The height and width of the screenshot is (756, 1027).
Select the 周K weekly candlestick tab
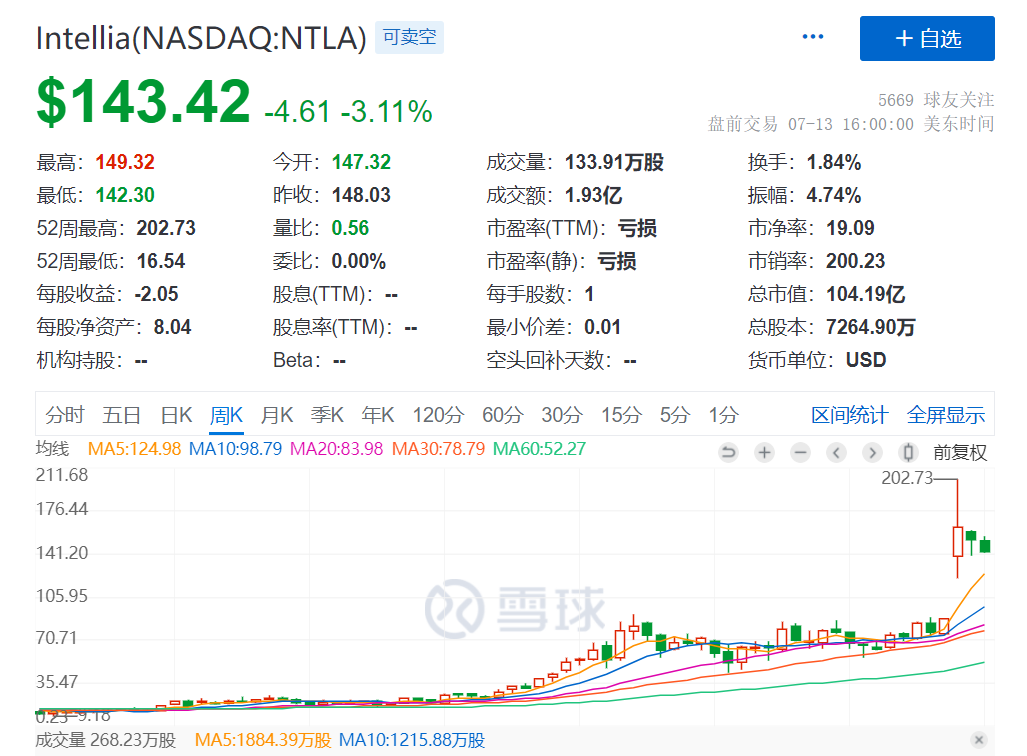pyautogui.click(x=227, y=415)
